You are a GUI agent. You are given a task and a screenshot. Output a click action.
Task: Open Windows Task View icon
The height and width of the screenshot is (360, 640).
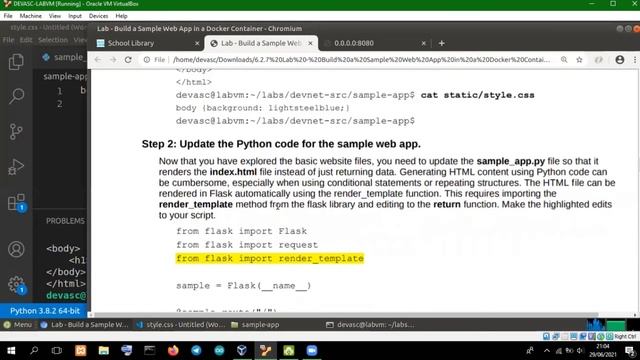[x=57, y=350]
